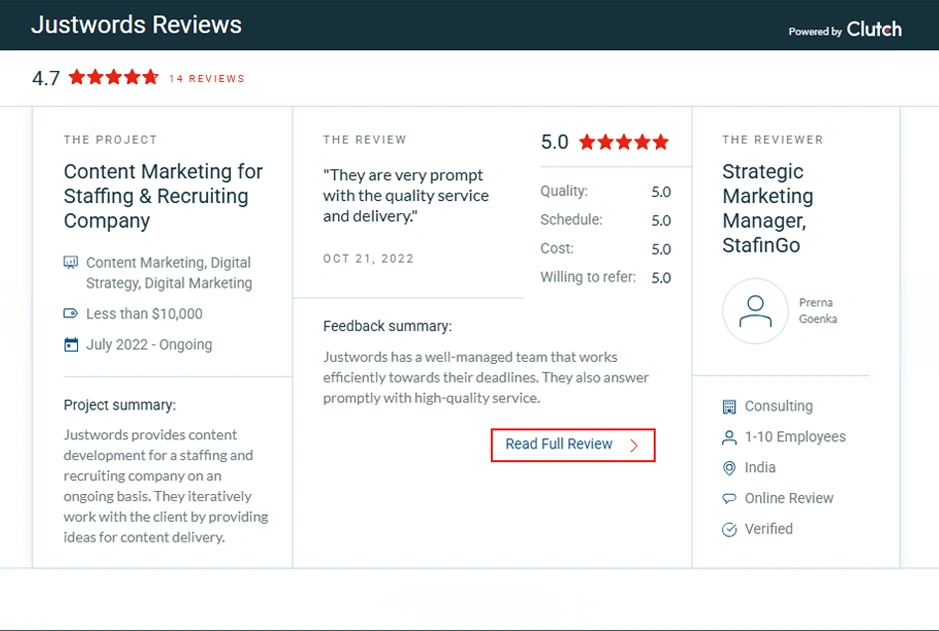Click THE PROJECT section label
This screenshot has height=631, width=939.
point(110,139)
